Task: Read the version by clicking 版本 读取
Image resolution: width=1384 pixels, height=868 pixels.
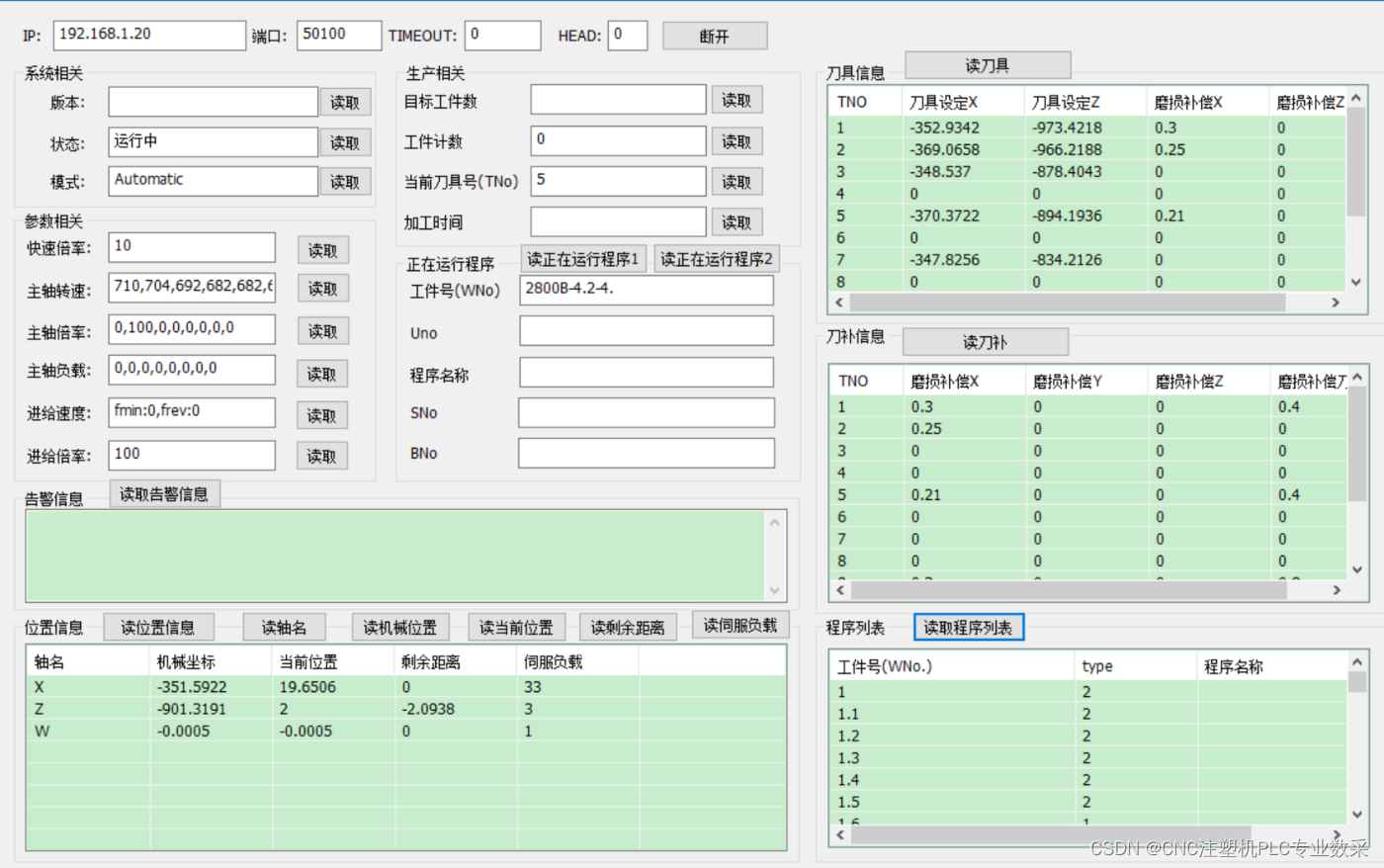Action: click(345, 101)
